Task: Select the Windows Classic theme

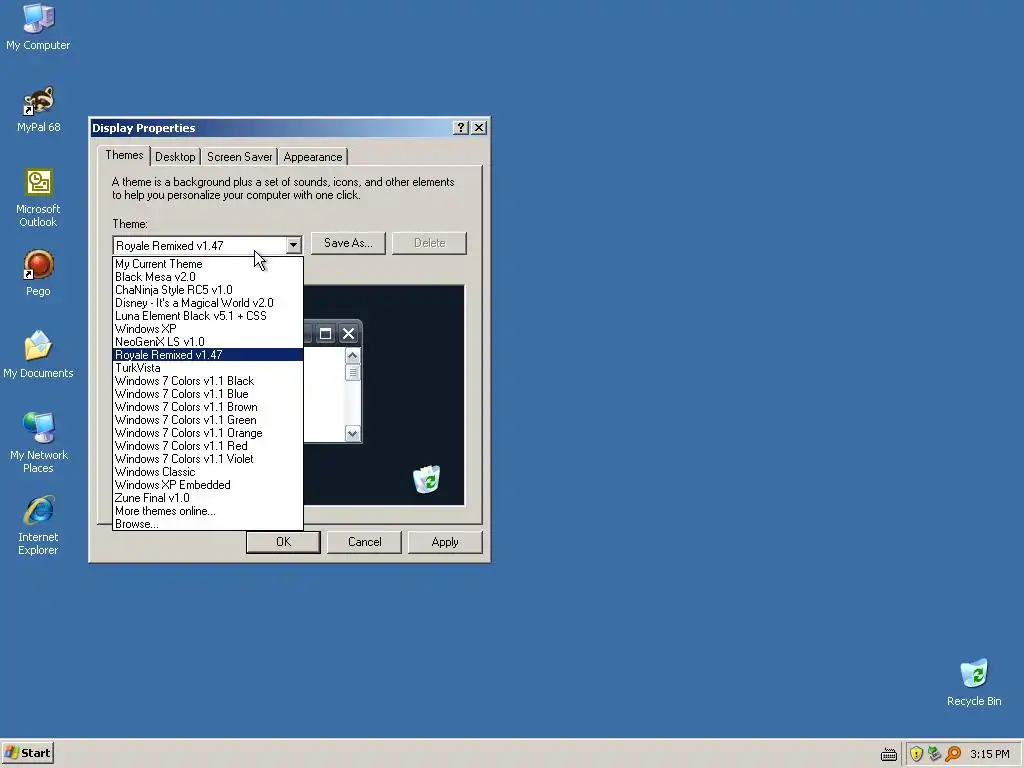Action: (x=208, y=472)
